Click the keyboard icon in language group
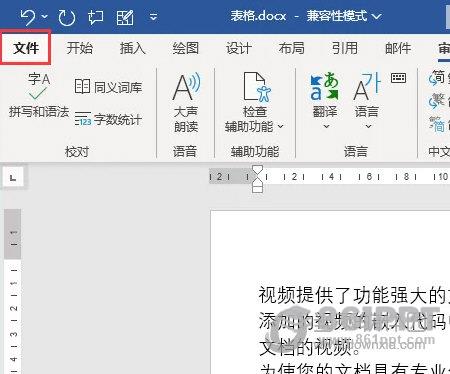The image size is (450, 374). click(398, 78)
